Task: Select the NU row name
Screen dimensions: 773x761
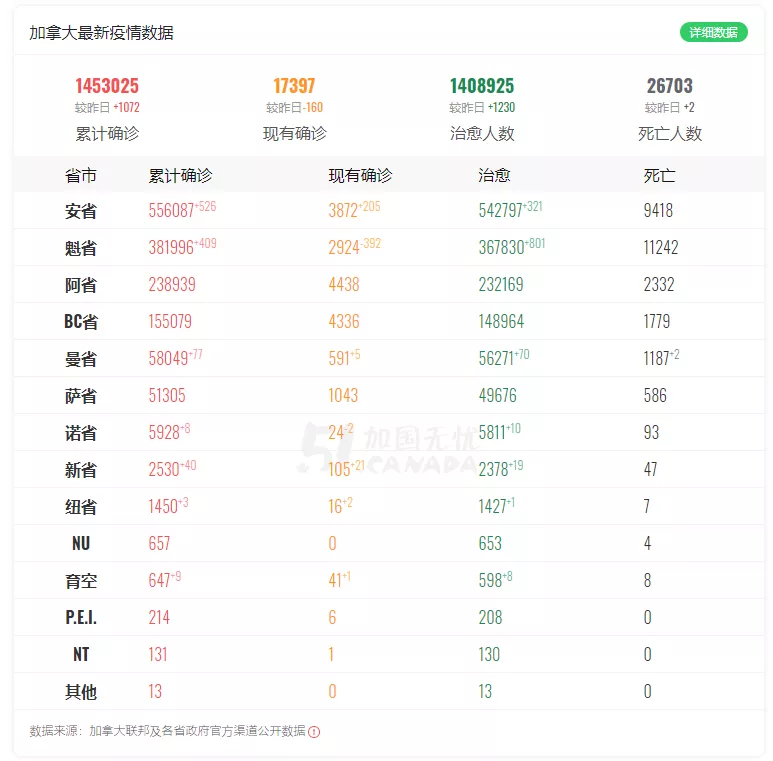Action: coord(81,544)
